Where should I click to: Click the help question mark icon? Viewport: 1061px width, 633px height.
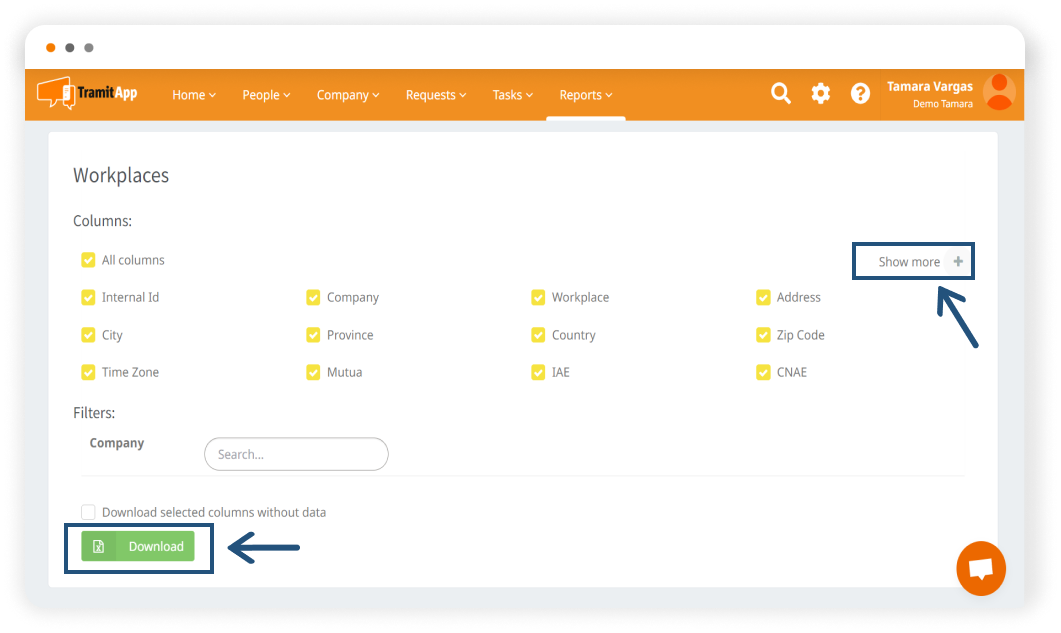pyautogui.click(x=860, y=94)
